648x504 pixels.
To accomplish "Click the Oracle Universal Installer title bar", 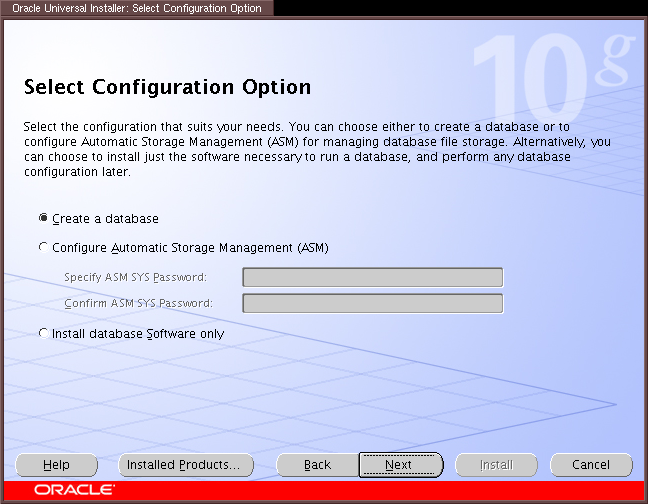I will pyautogui.click(x=136, y=8).
